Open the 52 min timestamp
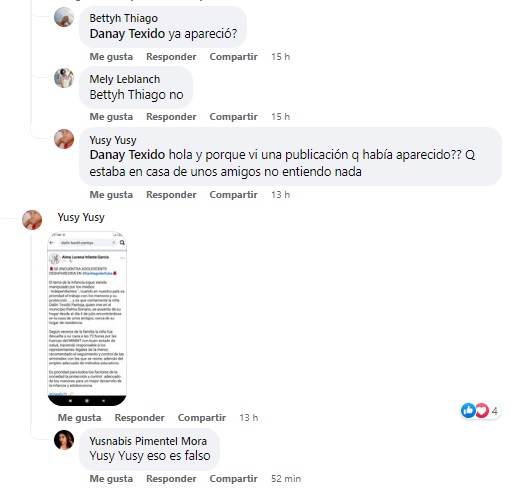This screenshot has height=490, width=524. (286, 478)
